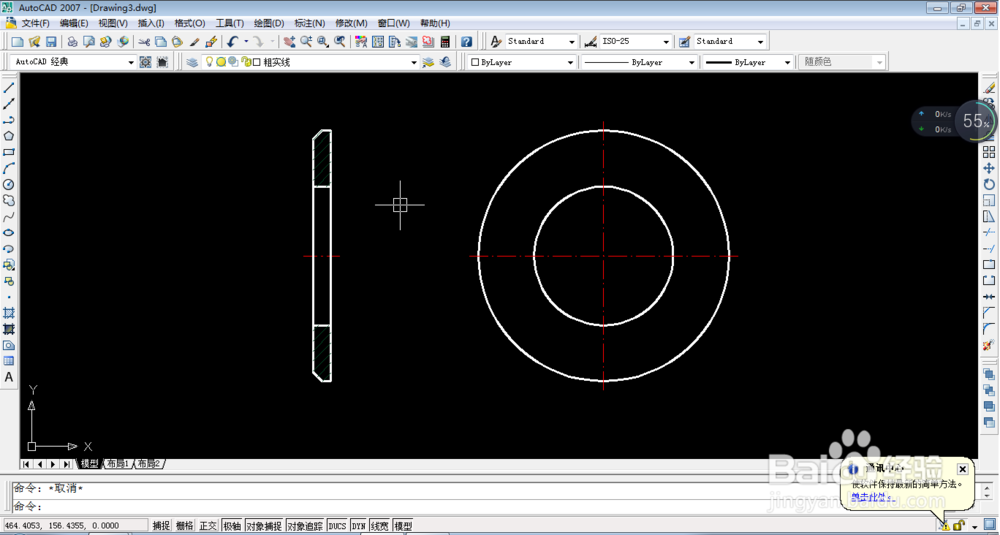Click the 模型 button in status bar
The height and width of the screenshot is (535, 1000).
click(403, 526)
